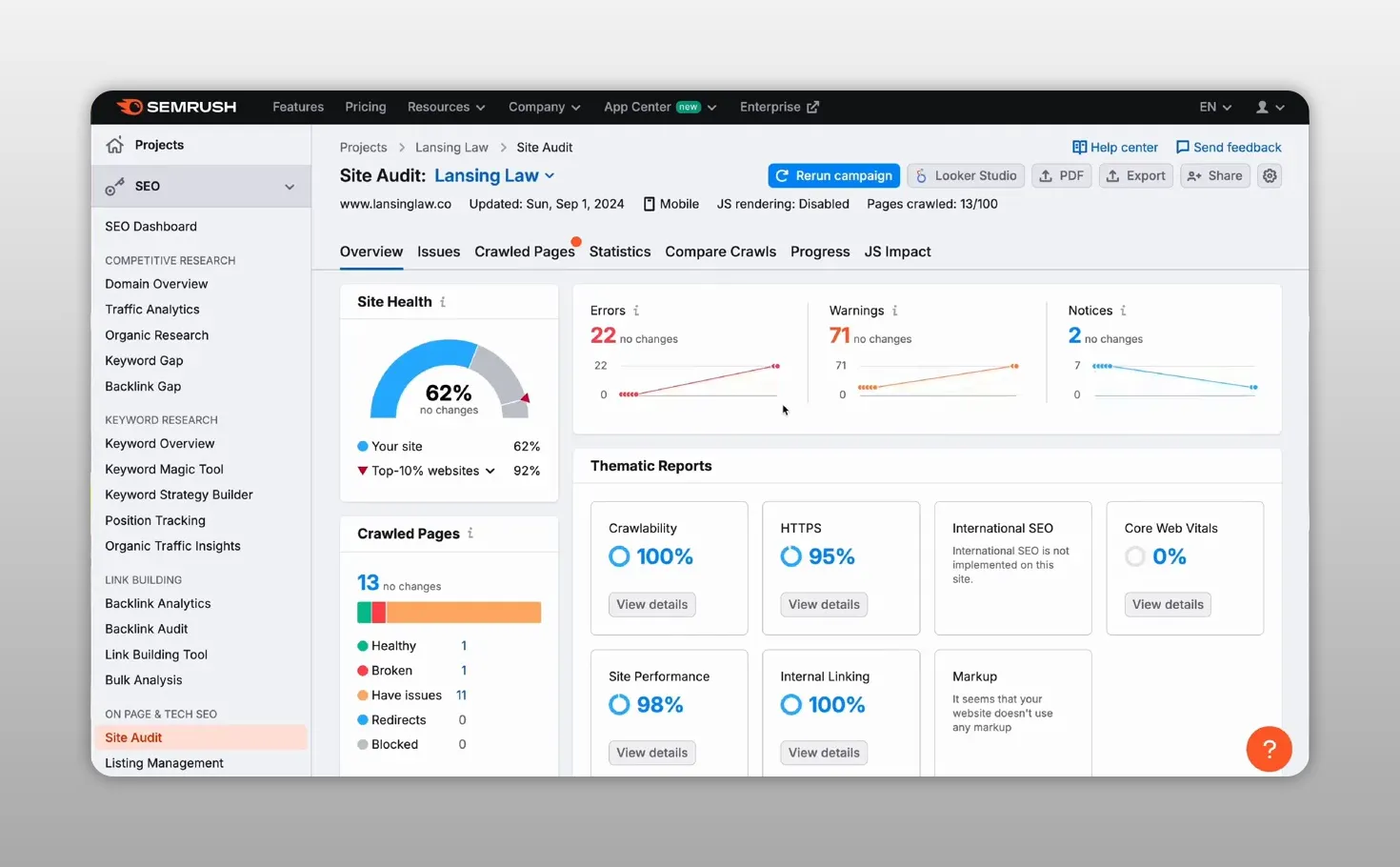This screenshot has height=867, width=1400.
Task: Open Backlink Audit in sidebar
Action: [146, 629]
